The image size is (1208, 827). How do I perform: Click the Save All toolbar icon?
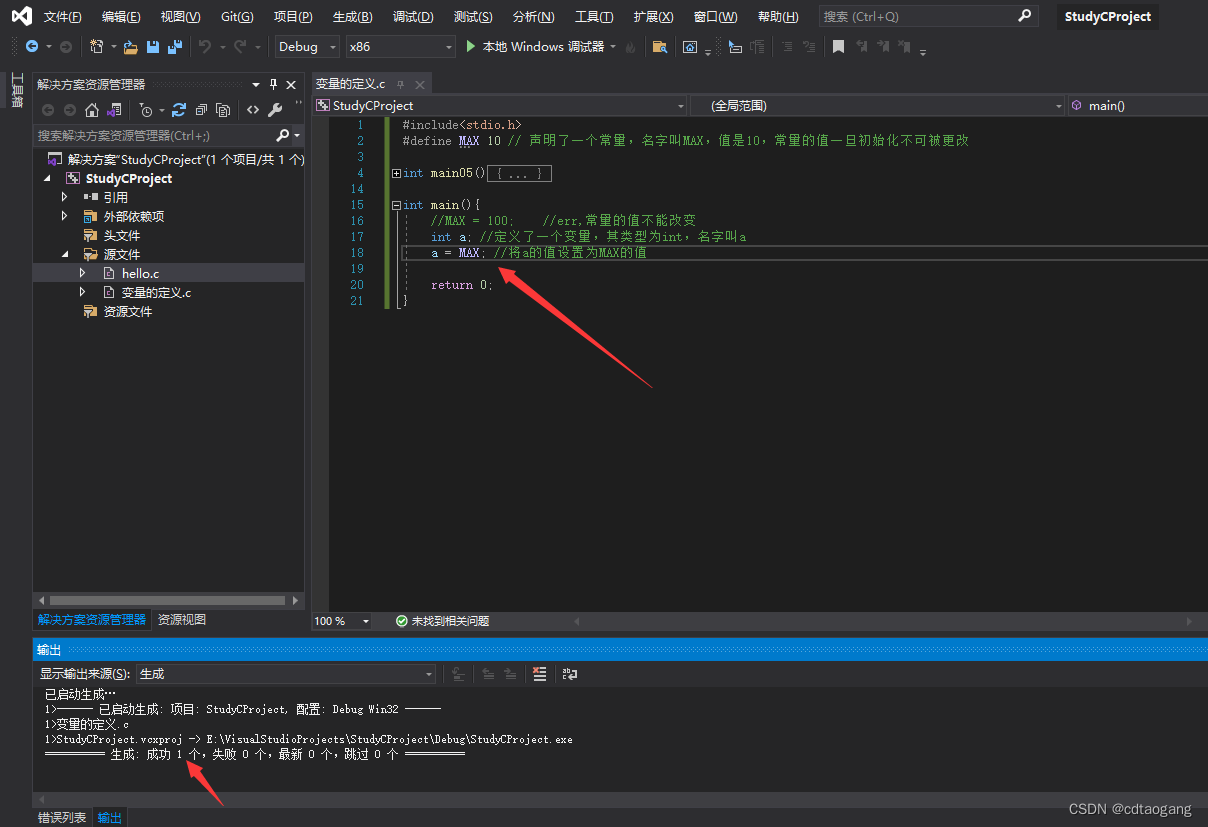(175, 47)
